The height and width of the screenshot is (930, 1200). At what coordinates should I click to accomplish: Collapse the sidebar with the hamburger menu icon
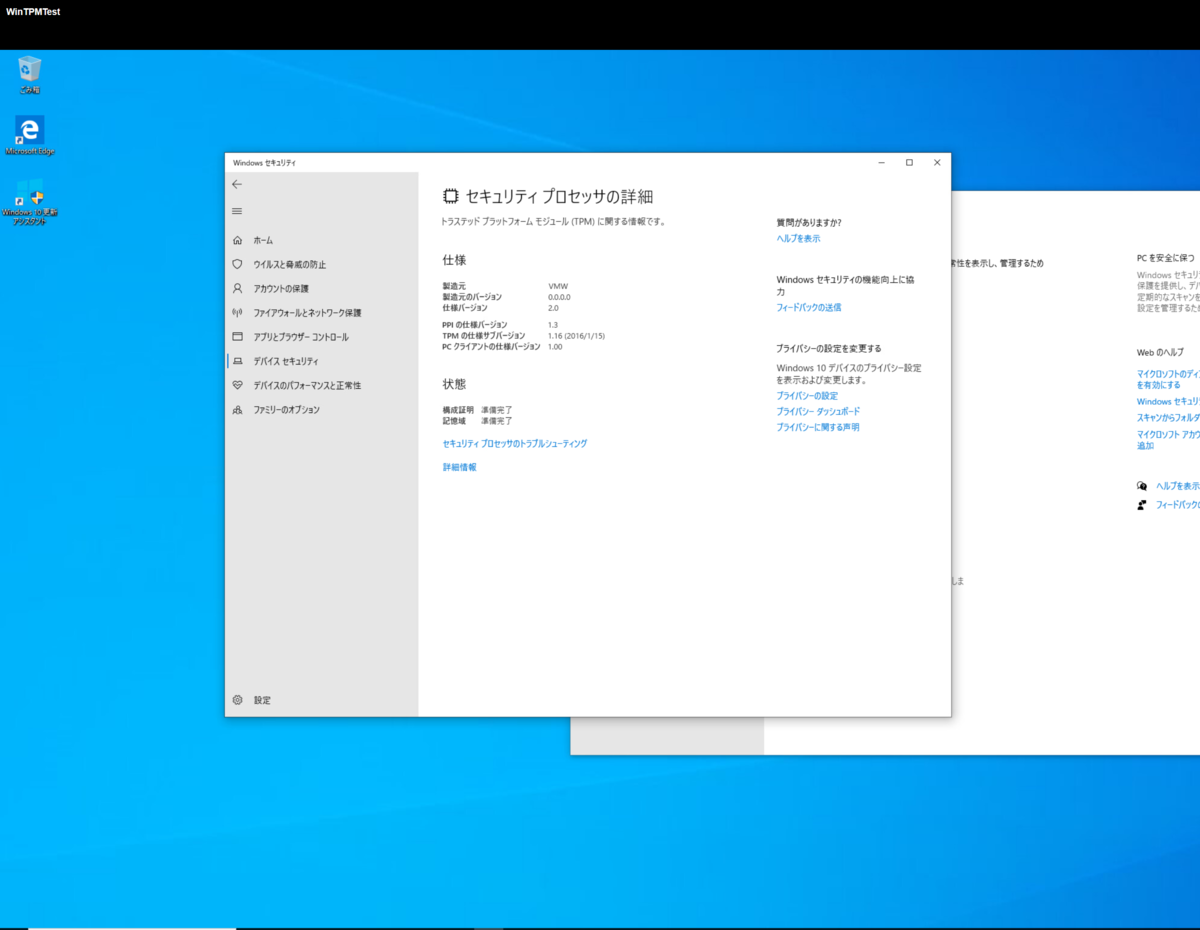(237, 211)
